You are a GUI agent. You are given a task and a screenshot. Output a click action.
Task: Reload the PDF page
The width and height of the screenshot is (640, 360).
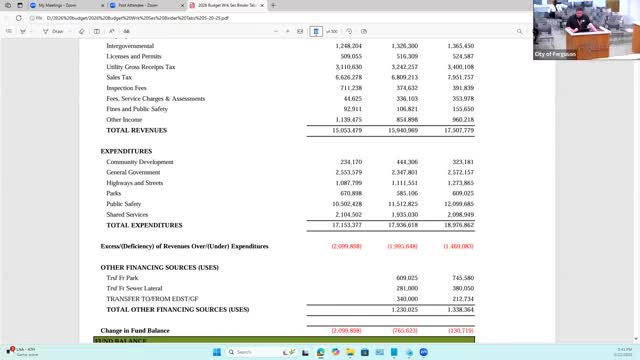click(18, 18)
